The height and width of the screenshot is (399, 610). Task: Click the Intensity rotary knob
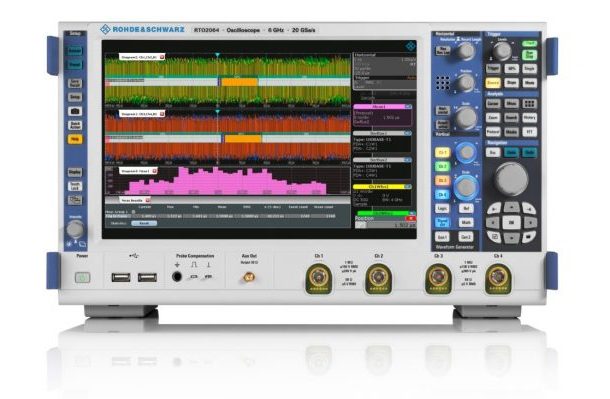(x=75, y=229)
